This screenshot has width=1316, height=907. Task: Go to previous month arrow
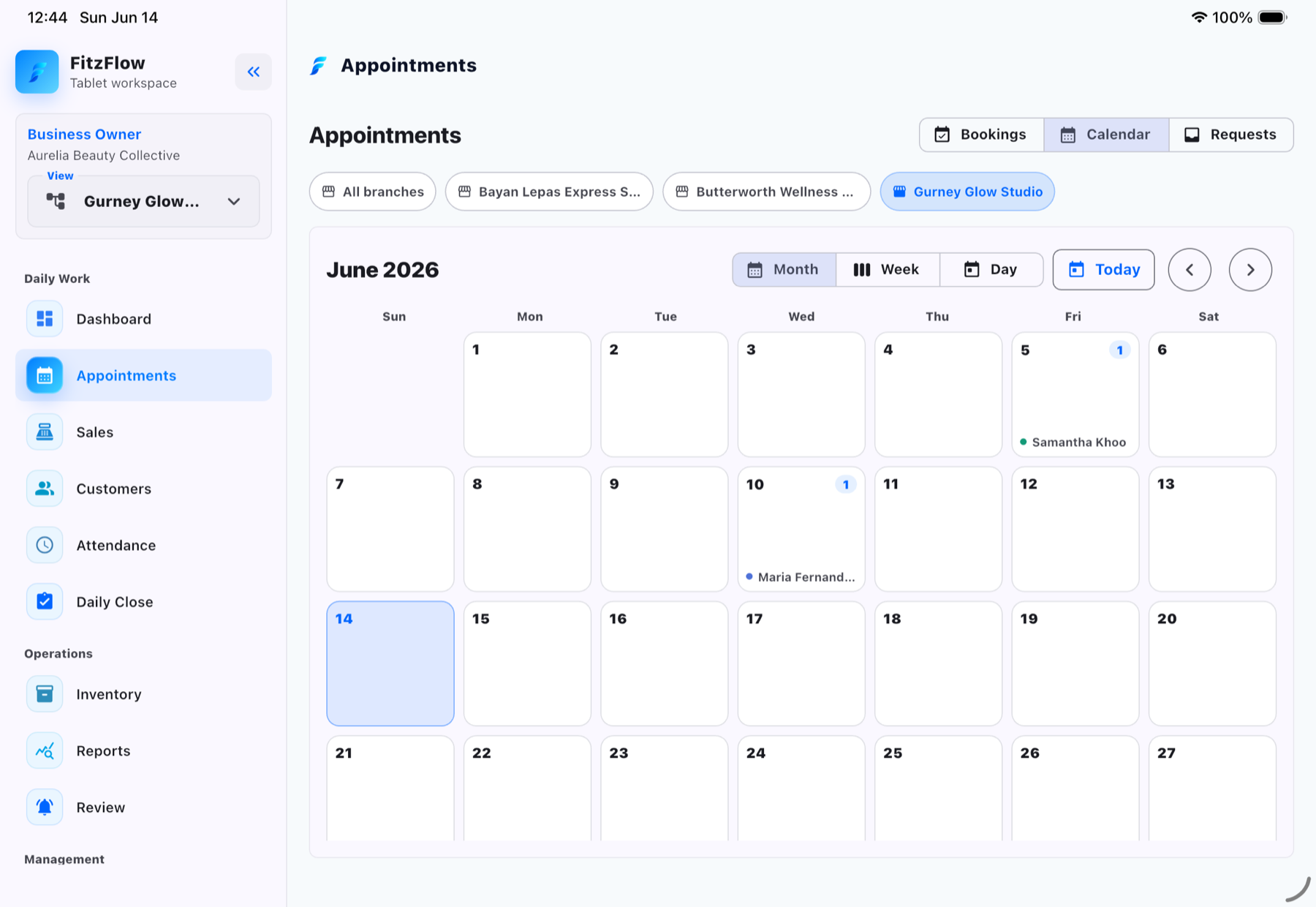pos(1190,270)
